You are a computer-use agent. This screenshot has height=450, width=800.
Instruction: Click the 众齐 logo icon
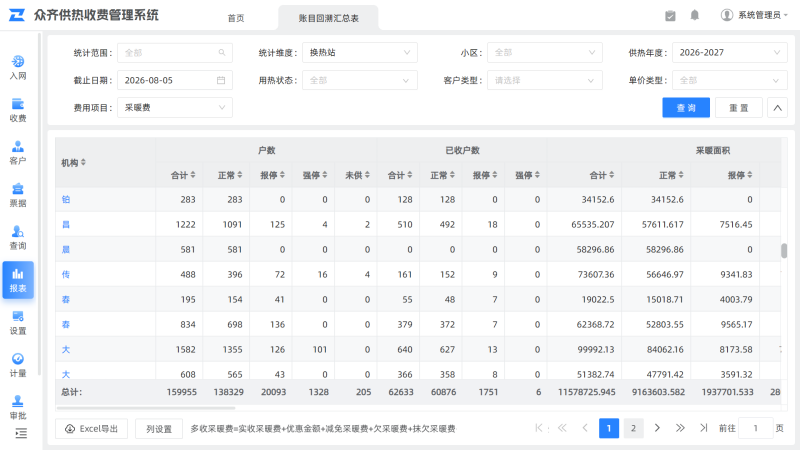[17, 15]
